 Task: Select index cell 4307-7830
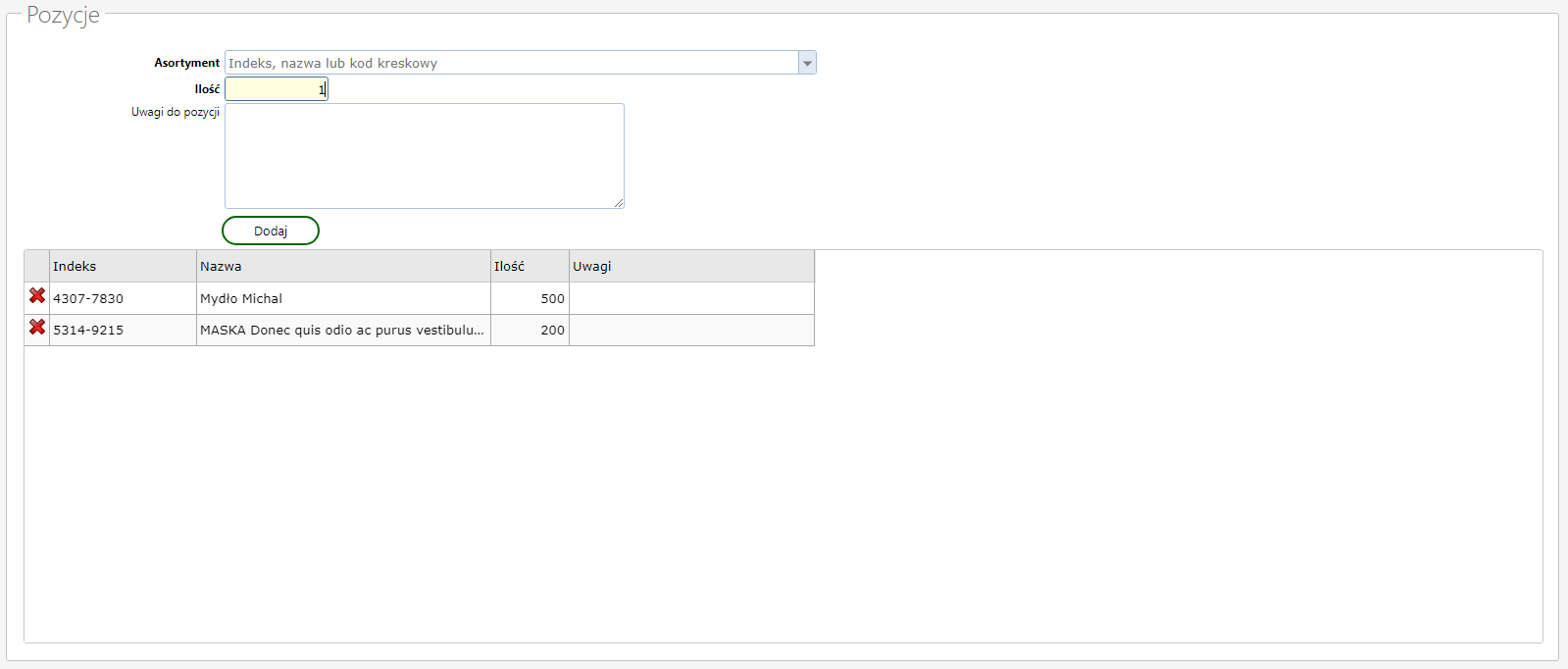(x=123, y=298)
